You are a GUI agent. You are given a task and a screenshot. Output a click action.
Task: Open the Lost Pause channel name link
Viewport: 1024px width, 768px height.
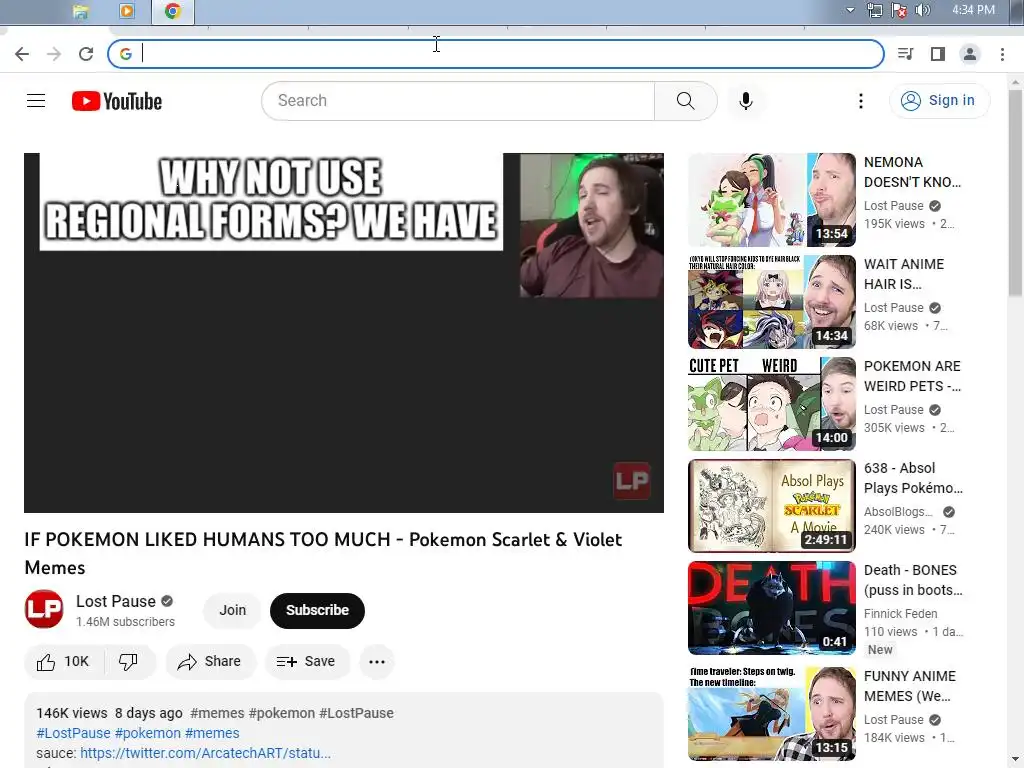(x=116, y=601)
